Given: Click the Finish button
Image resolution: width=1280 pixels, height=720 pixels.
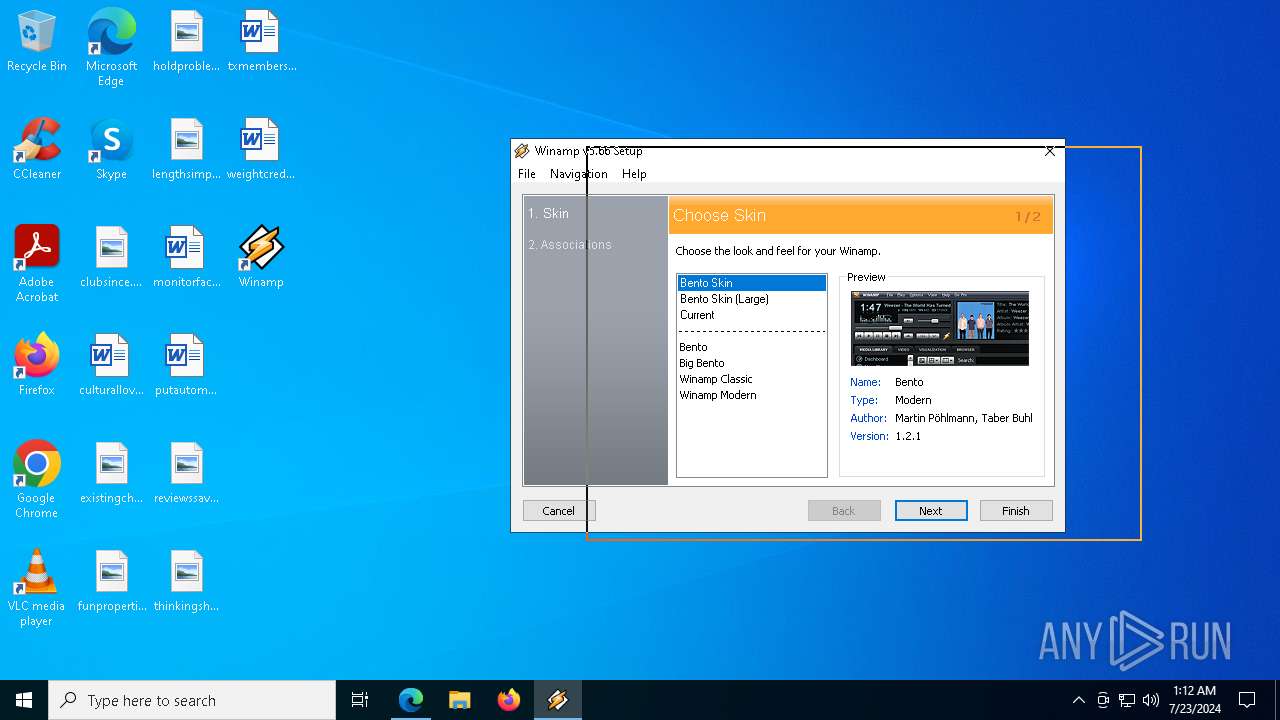Looking at the screenshot, I should pos(1016,511).
